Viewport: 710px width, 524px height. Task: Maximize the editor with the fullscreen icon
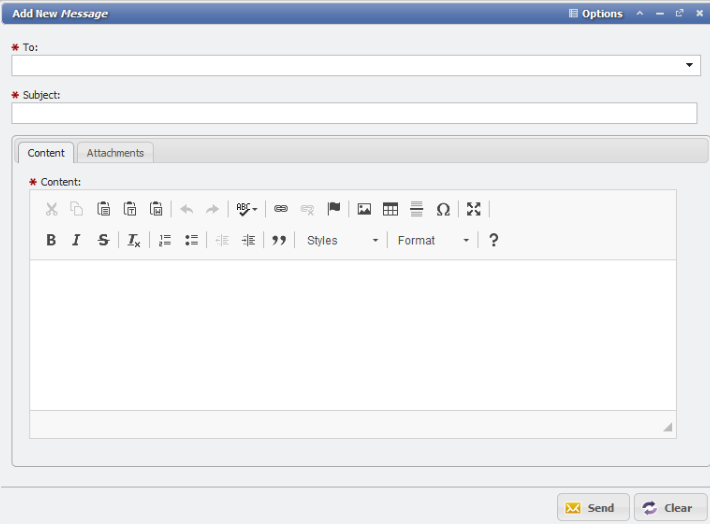[474, 209]
